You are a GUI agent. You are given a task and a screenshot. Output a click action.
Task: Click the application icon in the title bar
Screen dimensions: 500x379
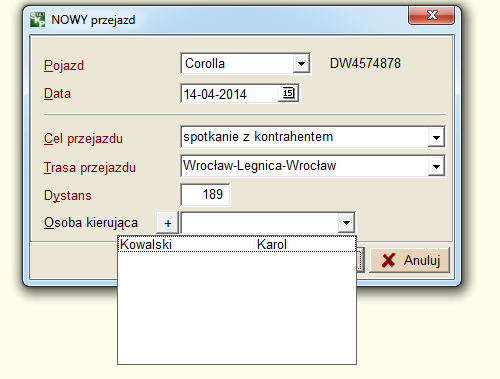[x=37, y=20]
